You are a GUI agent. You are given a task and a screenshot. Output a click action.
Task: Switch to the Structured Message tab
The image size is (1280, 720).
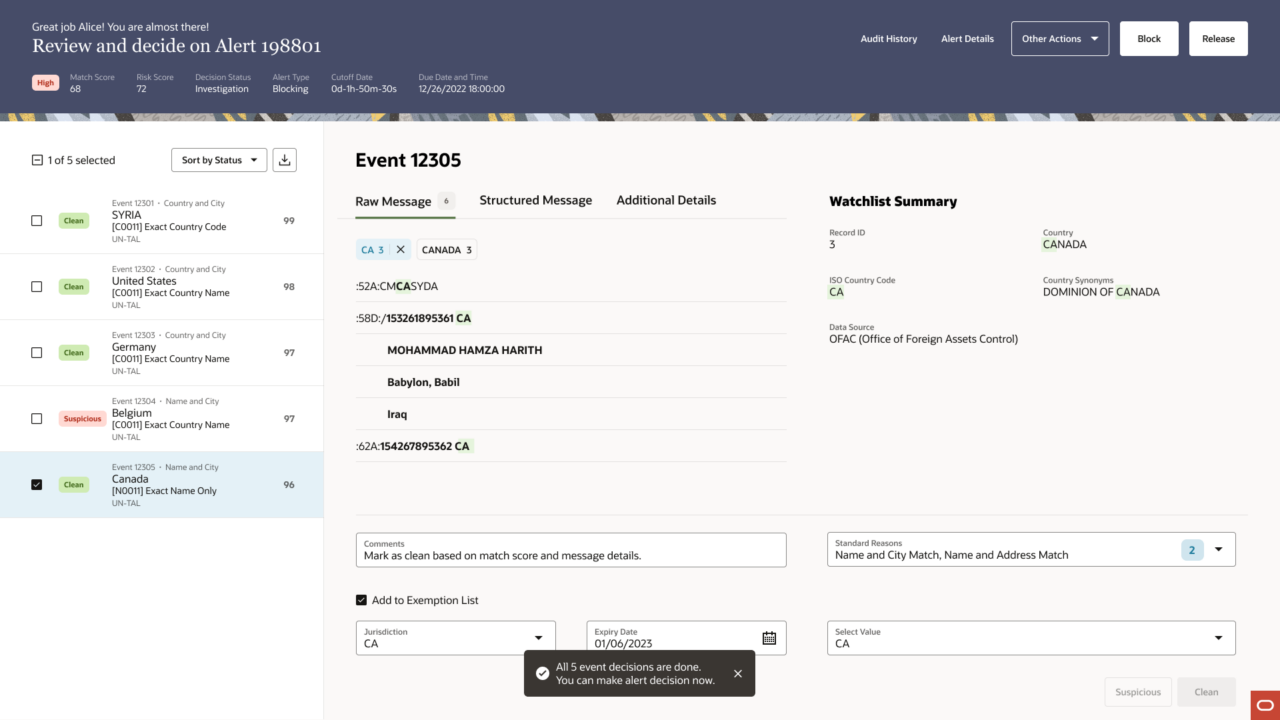point(536,200)
